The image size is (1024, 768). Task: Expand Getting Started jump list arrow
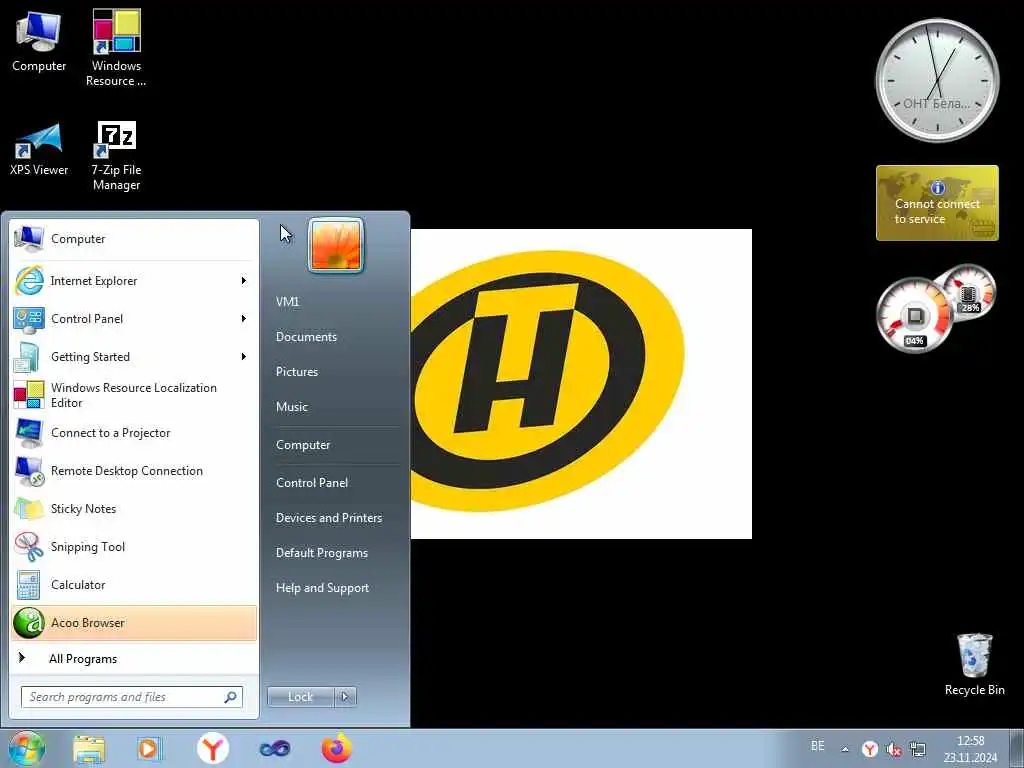pyautogui.click(x=244, y=357)
